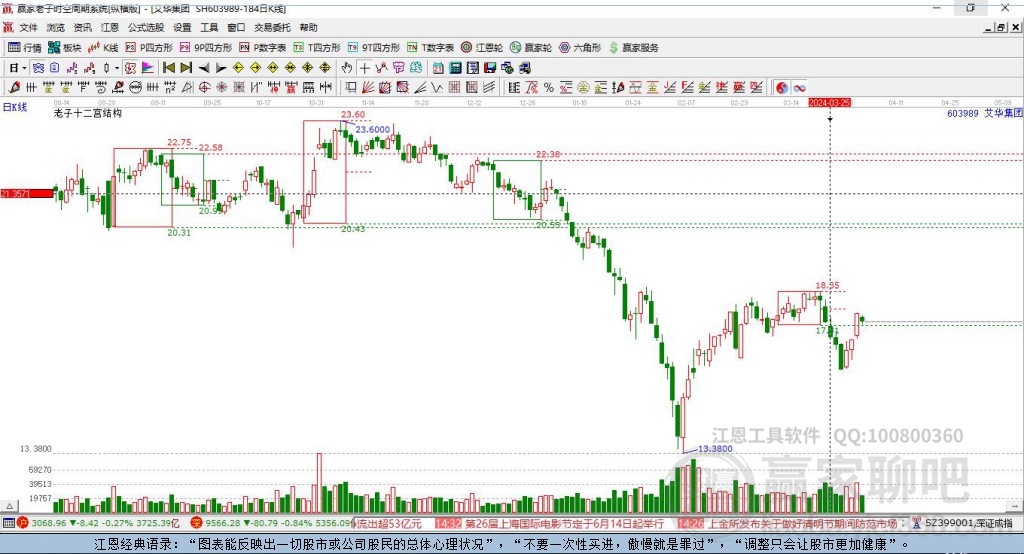Open the 帮助 menu
Image resolution: width=1024 pixels, height=554 pixels.
[x=308, y=27]
